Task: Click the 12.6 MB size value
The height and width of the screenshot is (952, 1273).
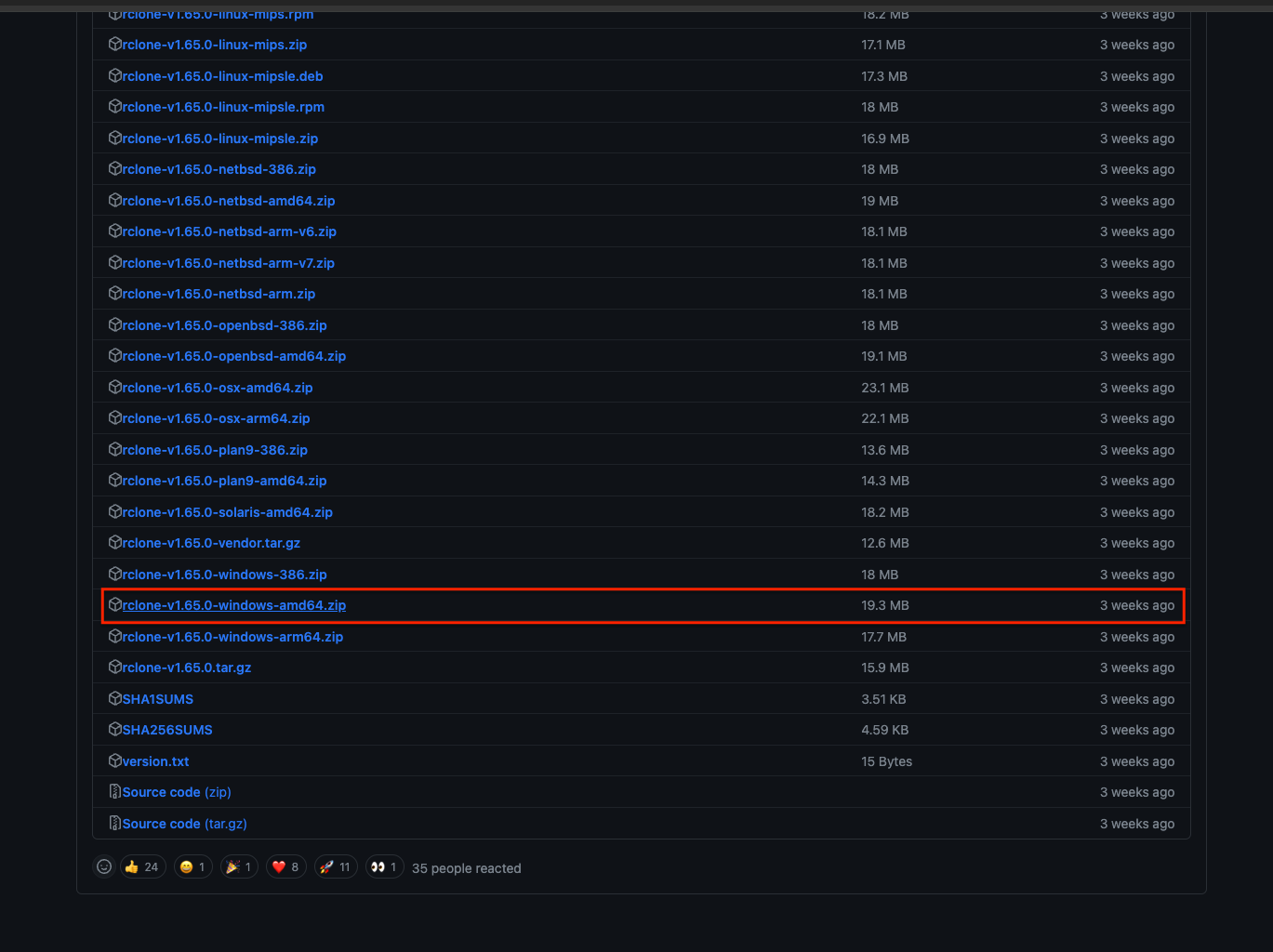Action: pos(885,543)
